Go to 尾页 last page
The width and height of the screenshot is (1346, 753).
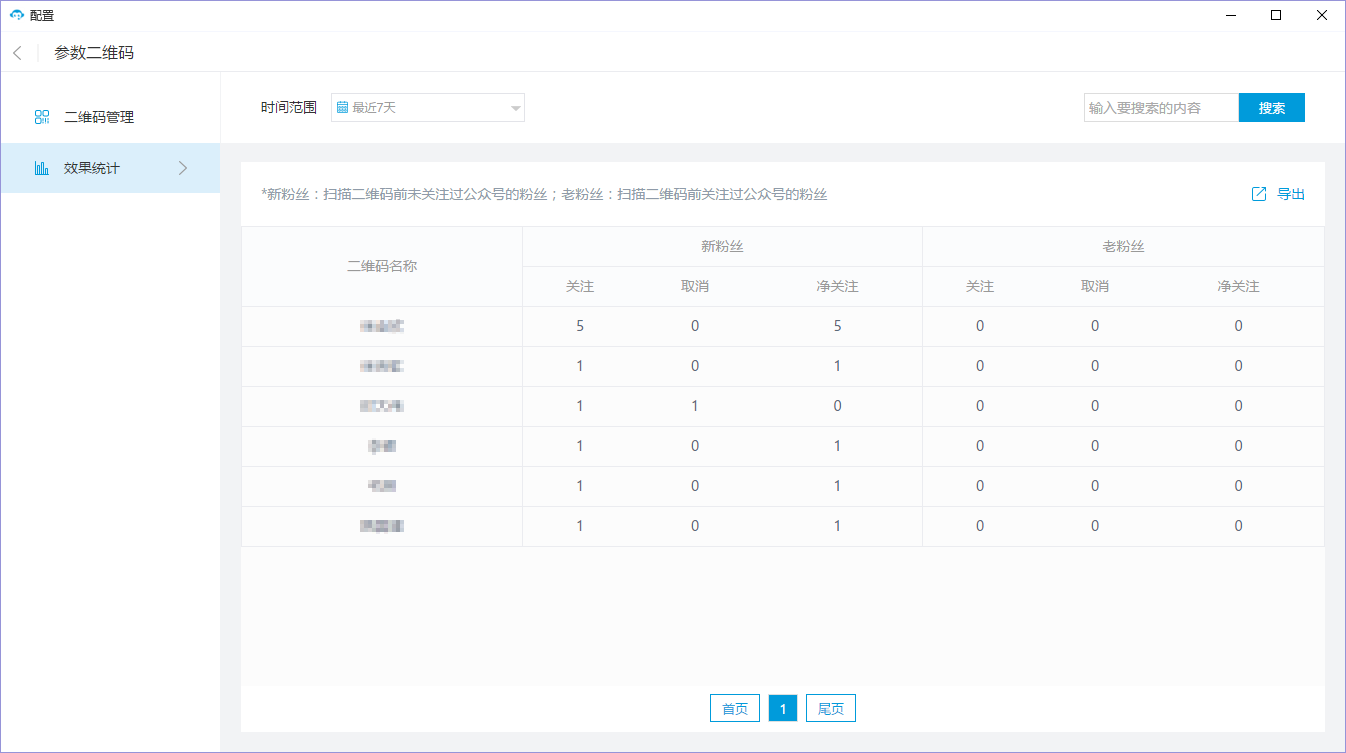830,708
